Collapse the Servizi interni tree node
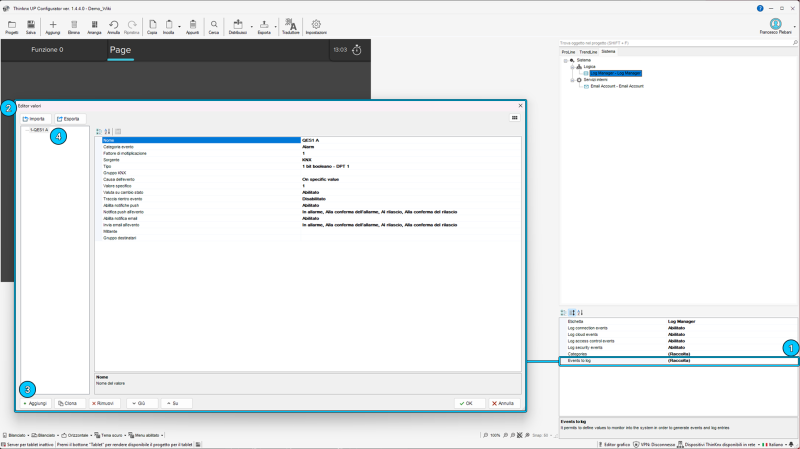 coord(572,80)
